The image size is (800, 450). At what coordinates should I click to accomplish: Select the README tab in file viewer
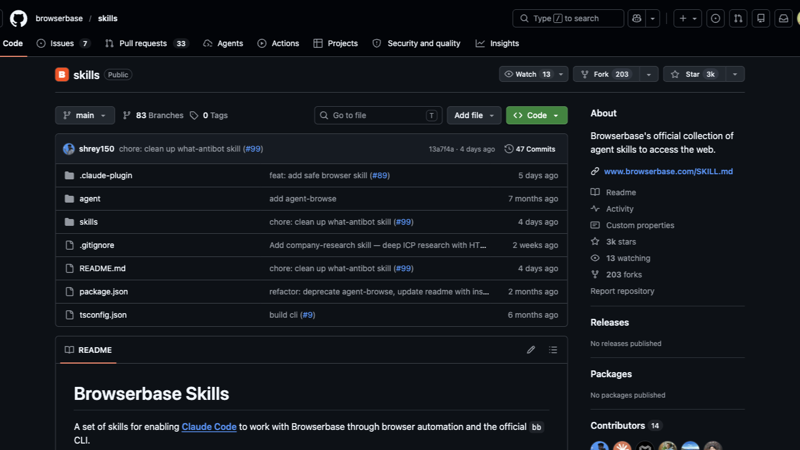[88, 350]
